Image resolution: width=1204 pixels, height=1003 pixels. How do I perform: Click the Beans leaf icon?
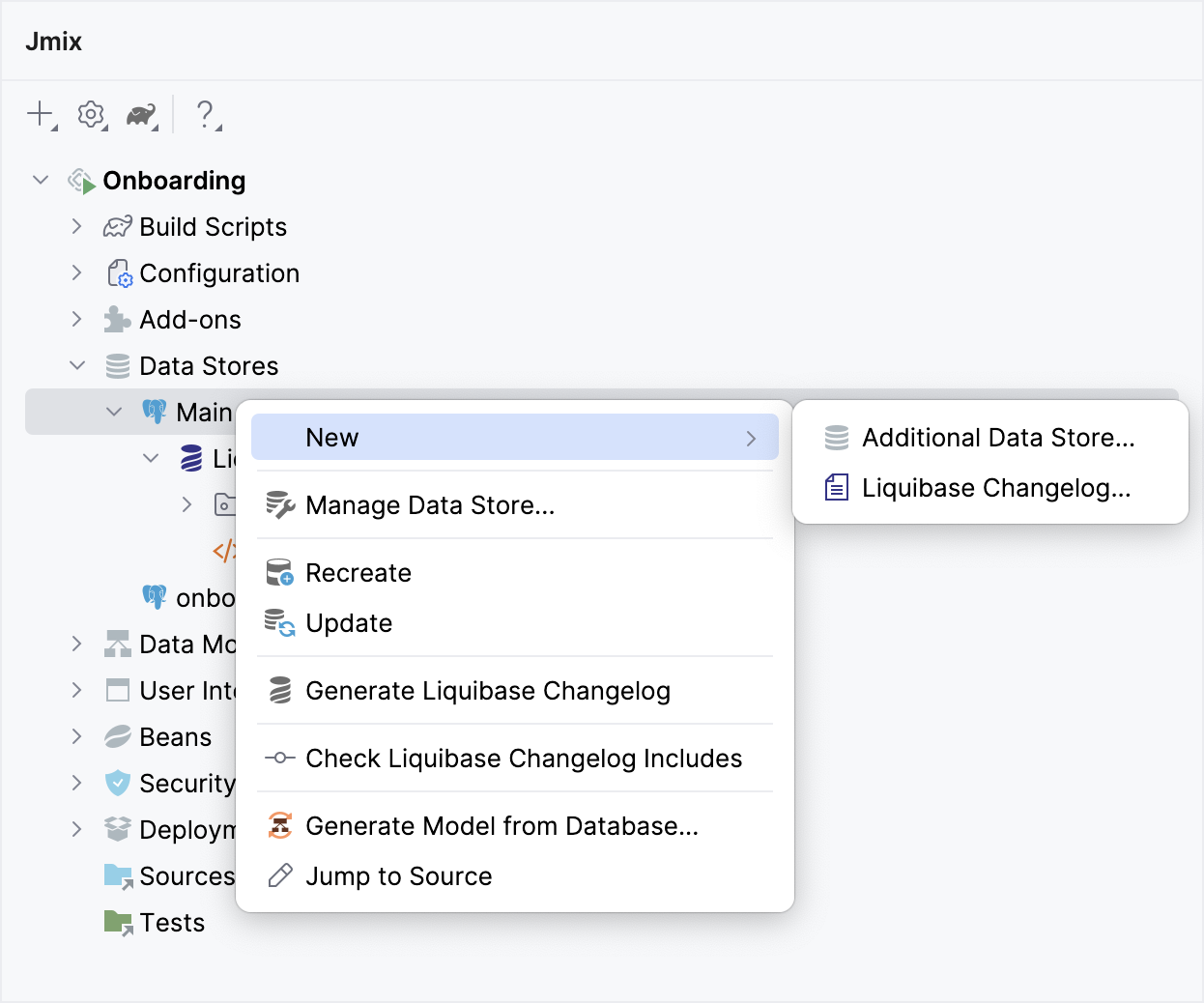(x=118, y=737)
